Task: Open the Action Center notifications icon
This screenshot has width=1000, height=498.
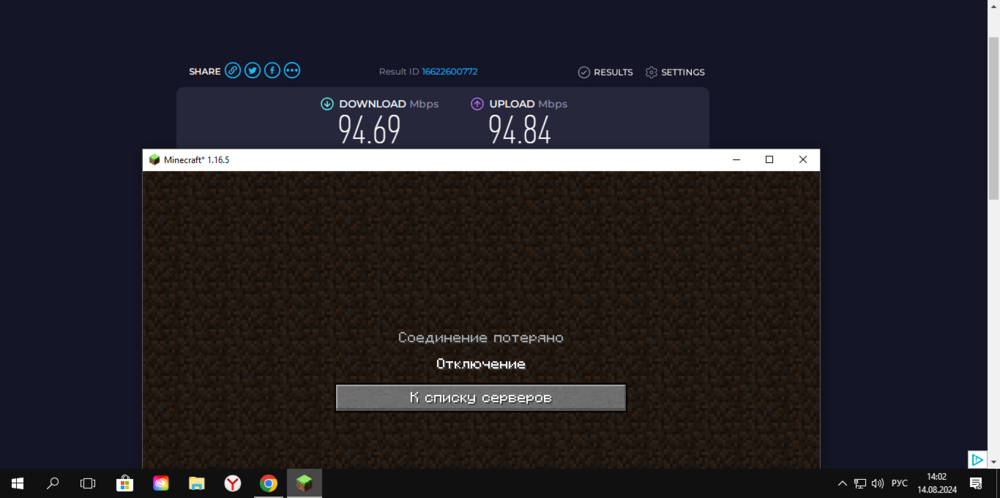Action: (x=975, y=483)
